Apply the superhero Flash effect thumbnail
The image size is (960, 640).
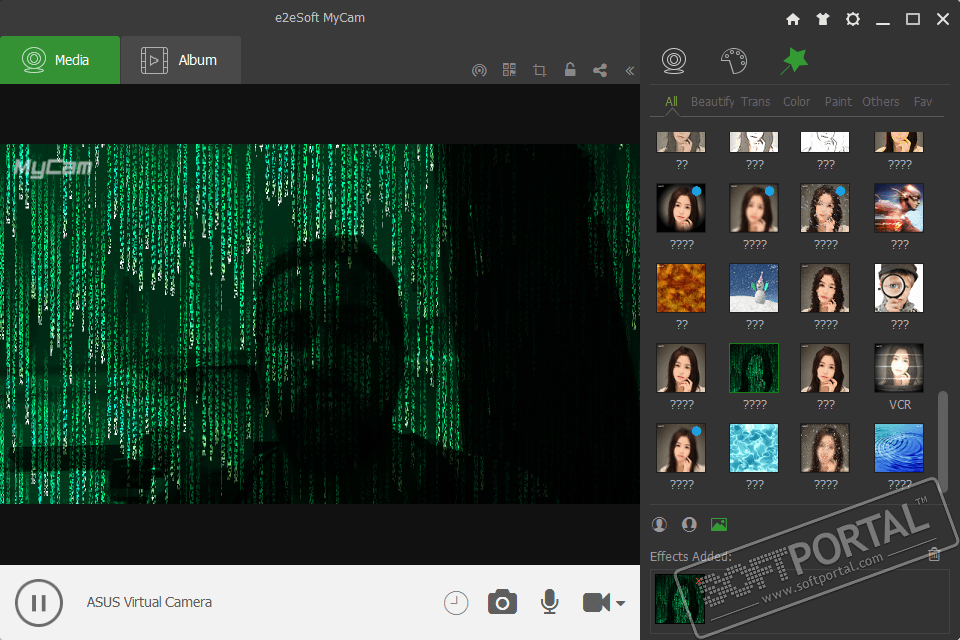point(899,208)
